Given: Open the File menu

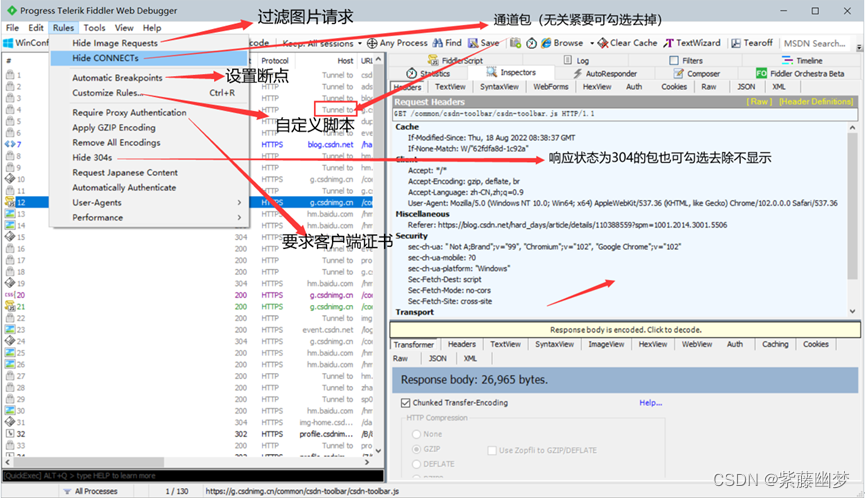Looking at the screenshot, I should [x=12, y=28].
